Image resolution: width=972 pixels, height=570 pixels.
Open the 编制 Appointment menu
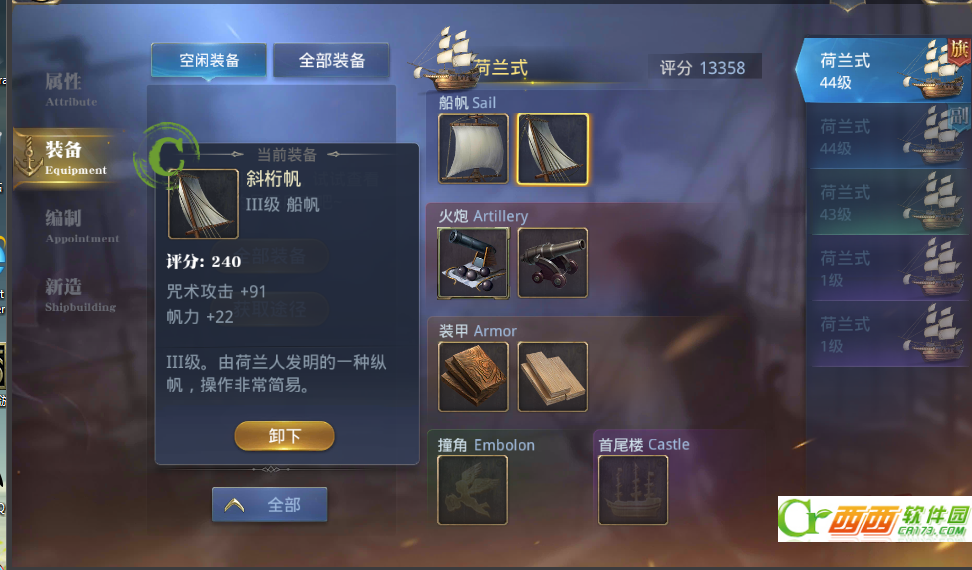(81, 226)
